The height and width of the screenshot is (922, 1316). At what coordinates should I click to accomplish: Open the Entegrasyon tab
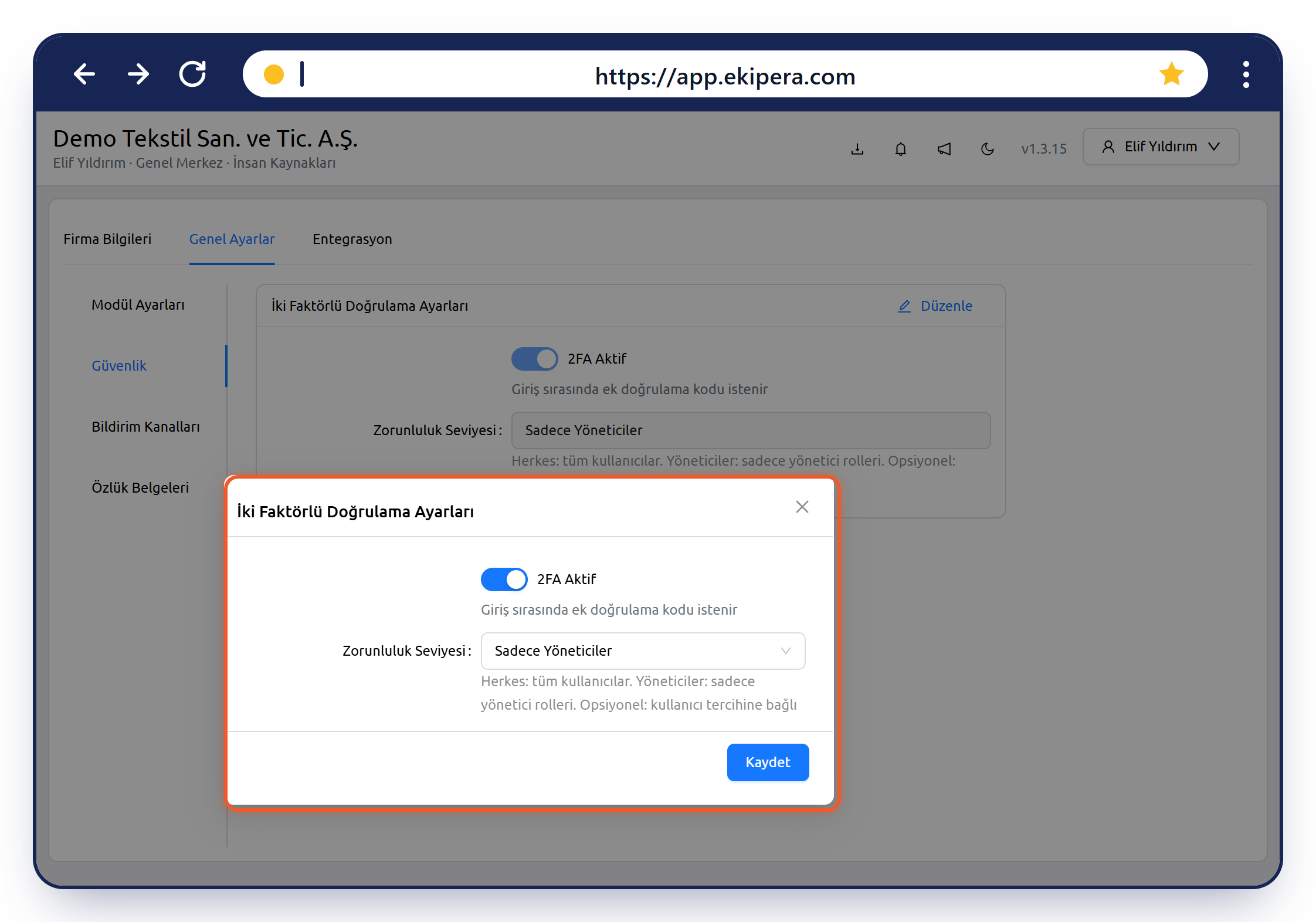tap(352, 239)
